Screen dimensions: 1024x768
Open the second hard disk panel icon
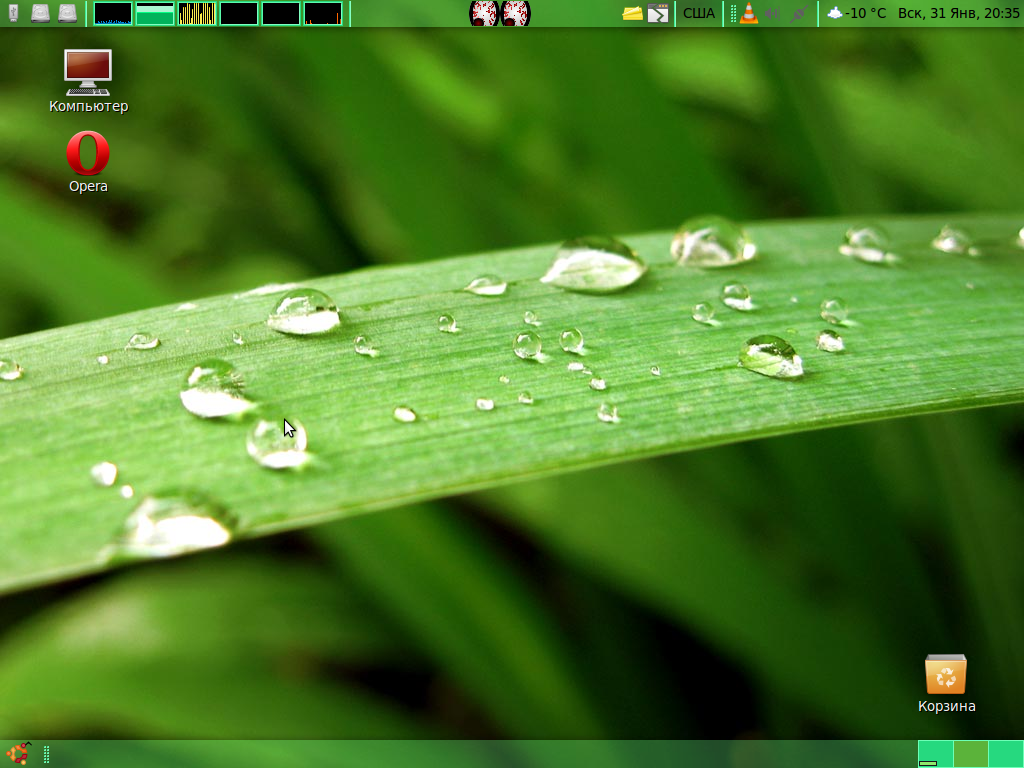click(x=67, y=13)
